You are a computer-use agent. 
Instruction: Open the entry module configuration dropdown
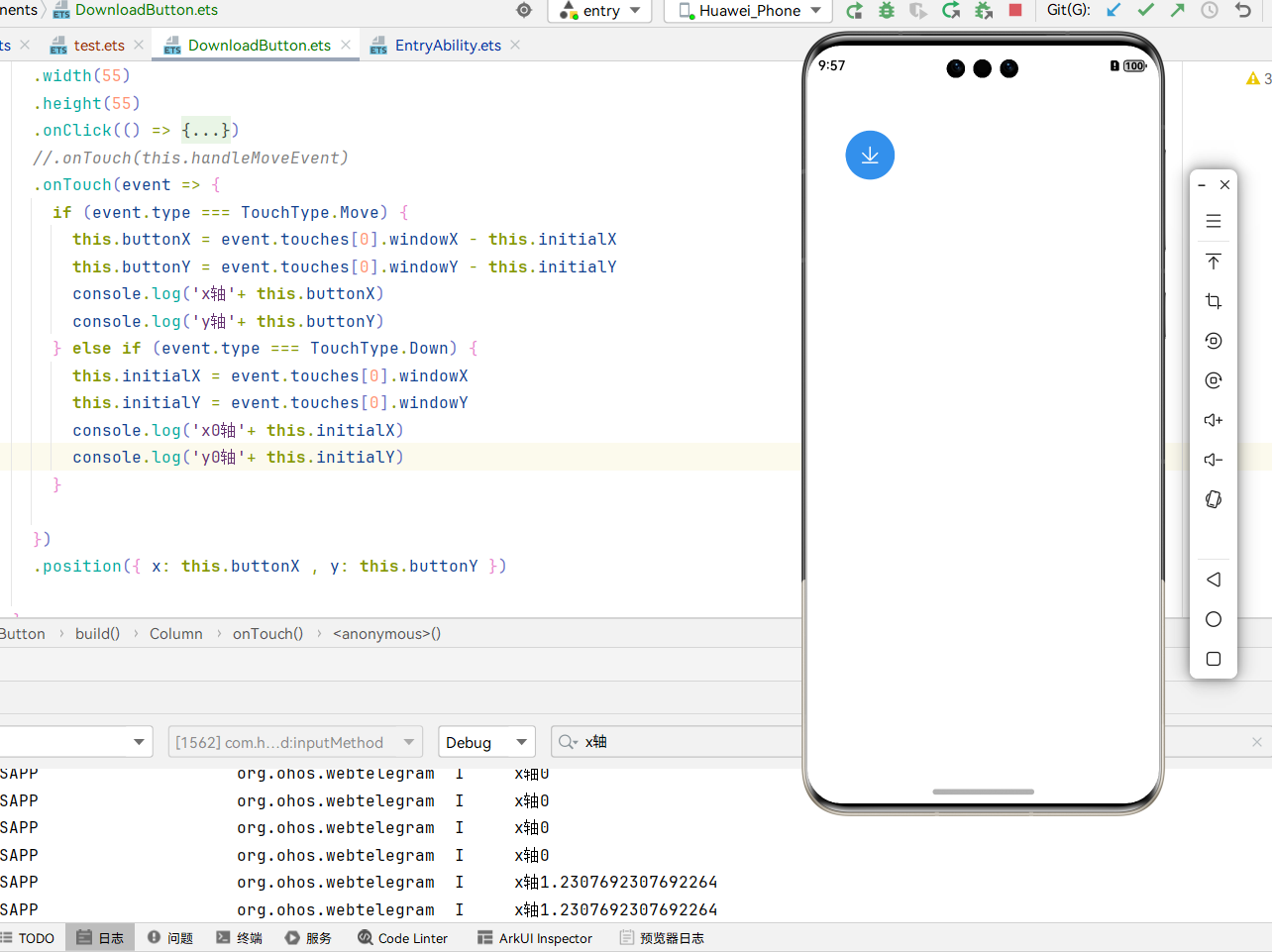click(601, 11)
